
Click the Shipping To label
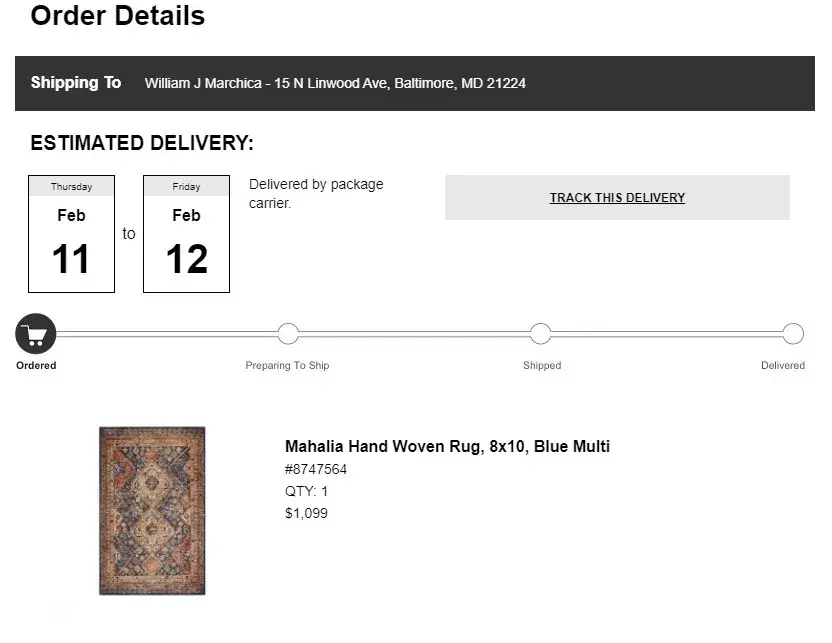(76, 83)
